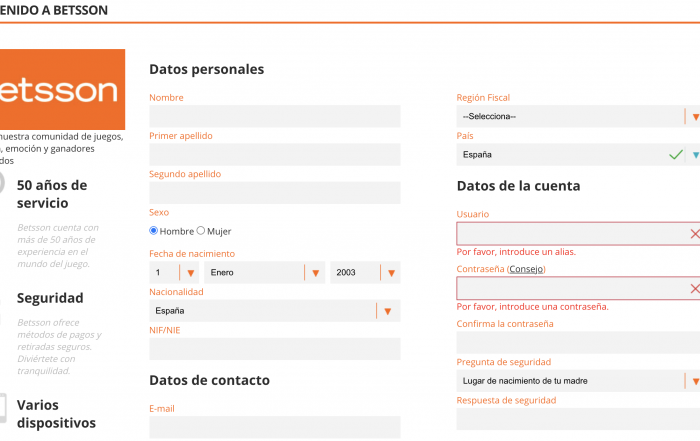
Task: Click 'Por favor, introduce un alias.' error
Action: (x=516, y=252)
